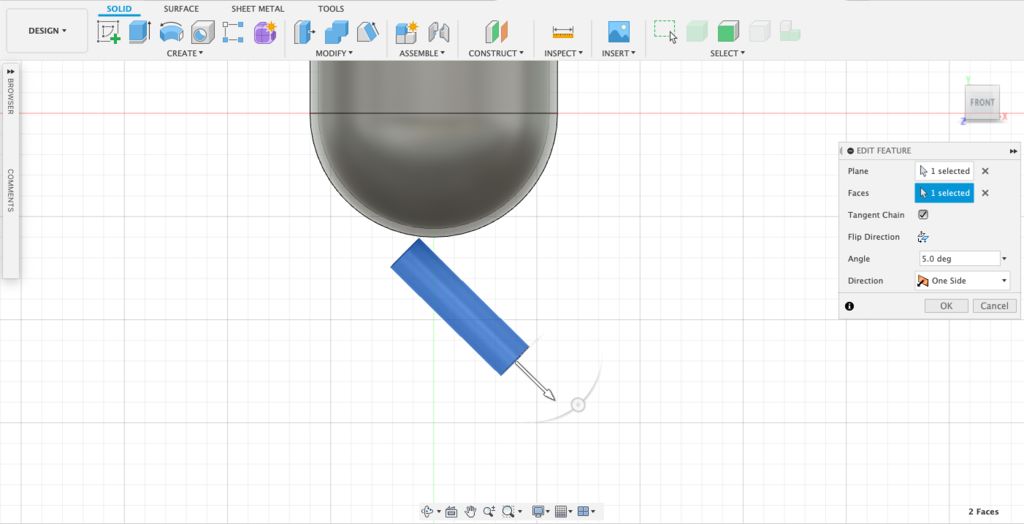The image size is (1024, 524).
Task: Open the Angle value dropdown arrow
Action: click(1004, 259)
